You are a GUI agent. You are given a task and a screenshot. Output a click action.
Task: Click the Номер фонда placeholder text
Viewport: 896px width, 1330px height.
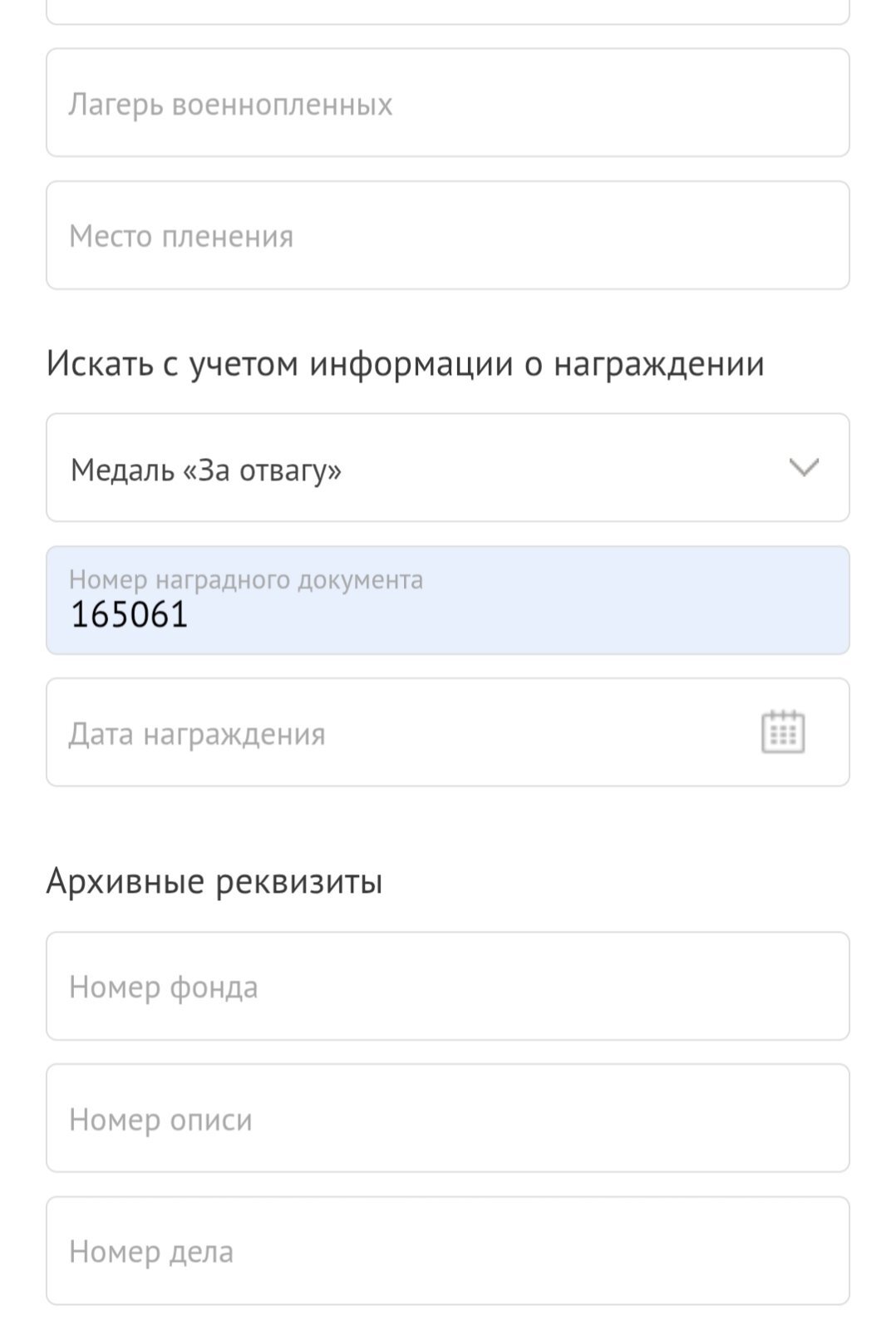point(164,988)
